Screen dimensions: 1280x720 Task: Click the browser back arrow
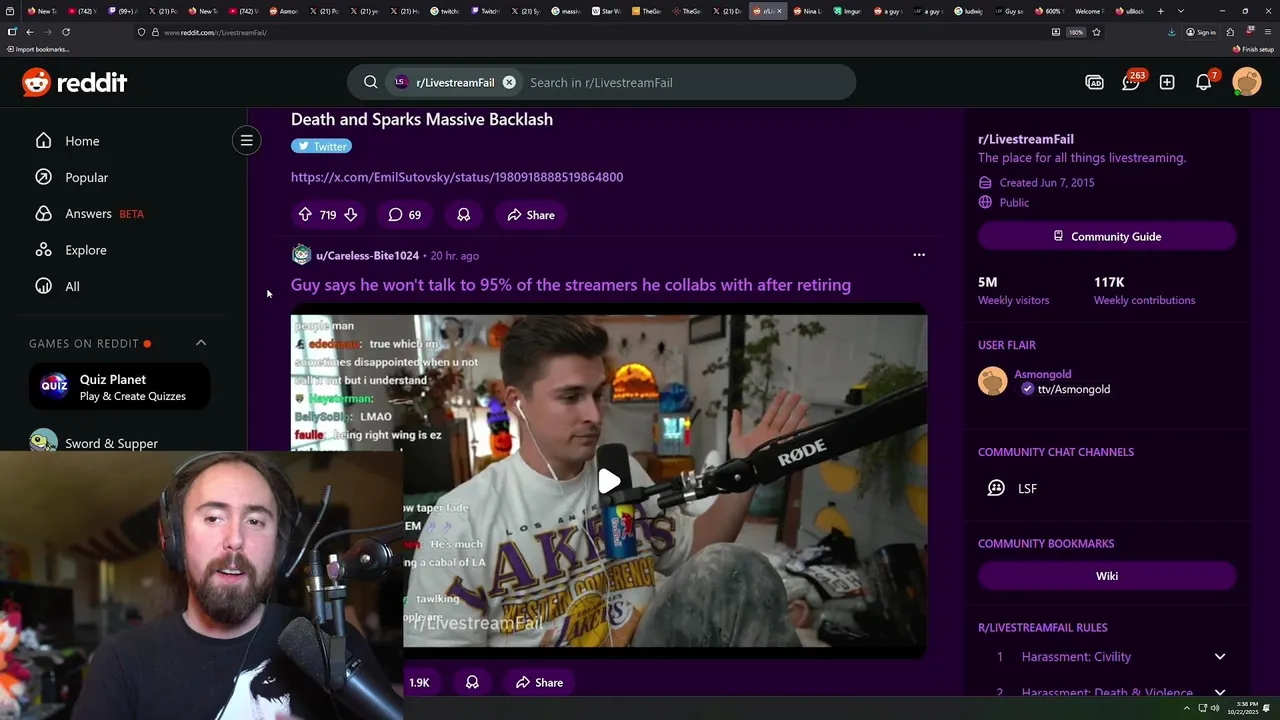(29, 32)
